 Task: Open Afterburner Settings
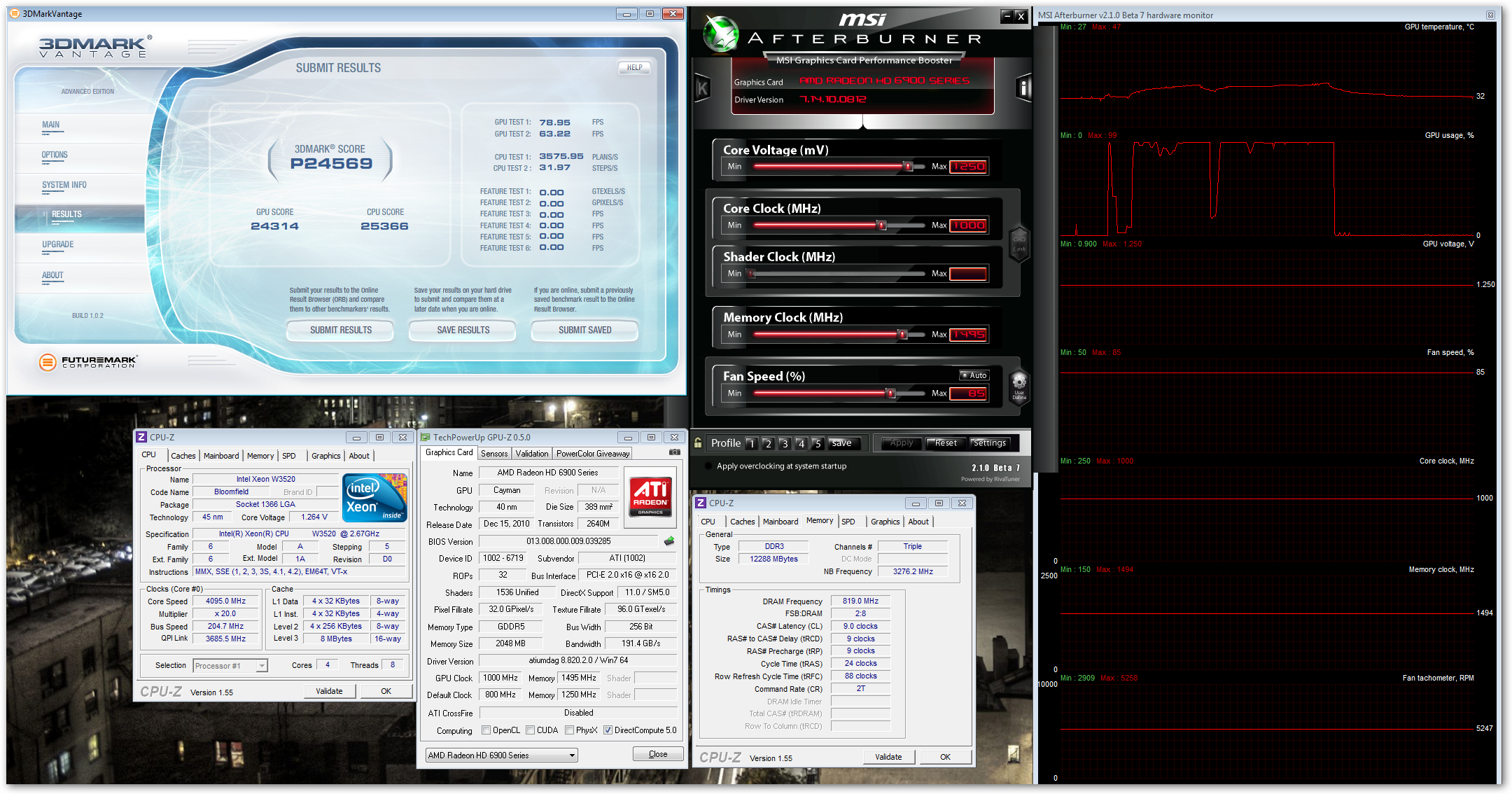[x=990, y=443]
